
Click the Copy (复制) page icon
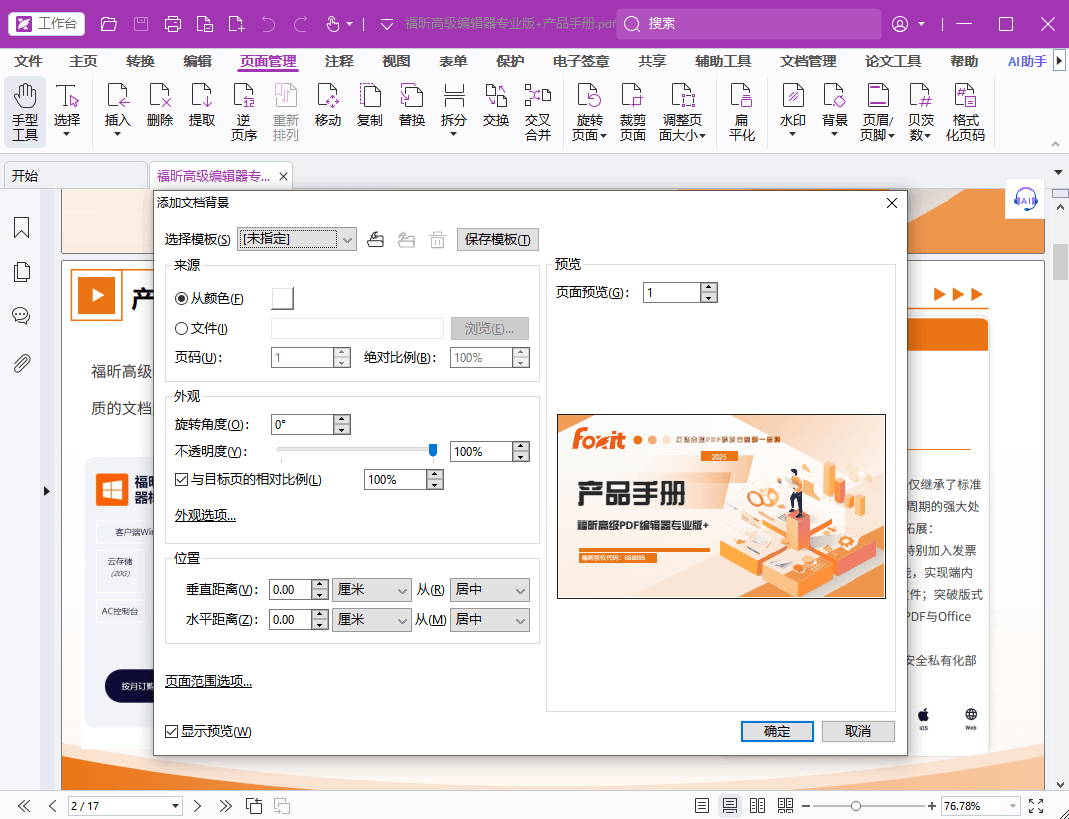pos(370,106)
